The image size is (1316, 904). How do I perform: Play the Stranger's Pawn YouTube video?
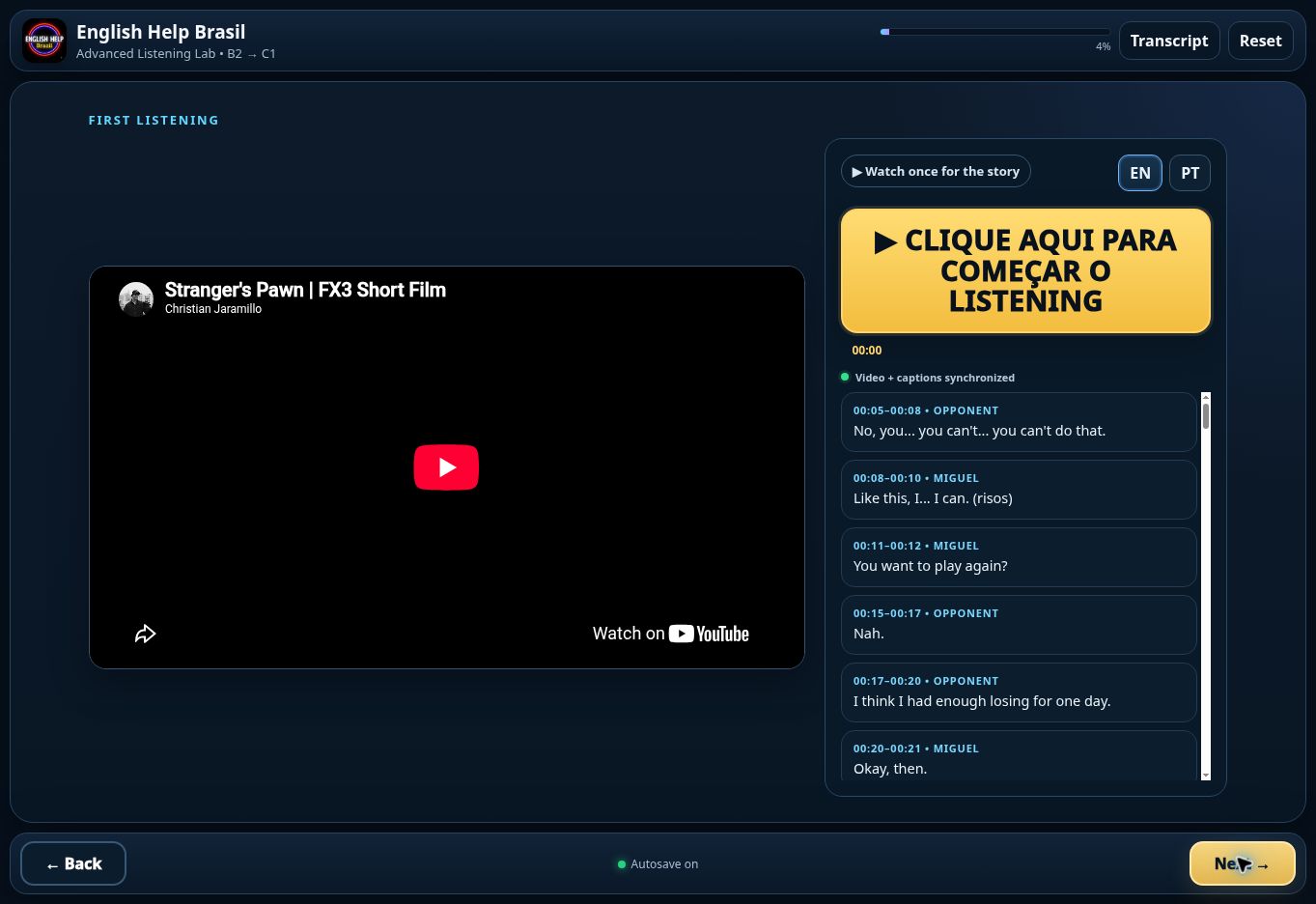[446, 467]
